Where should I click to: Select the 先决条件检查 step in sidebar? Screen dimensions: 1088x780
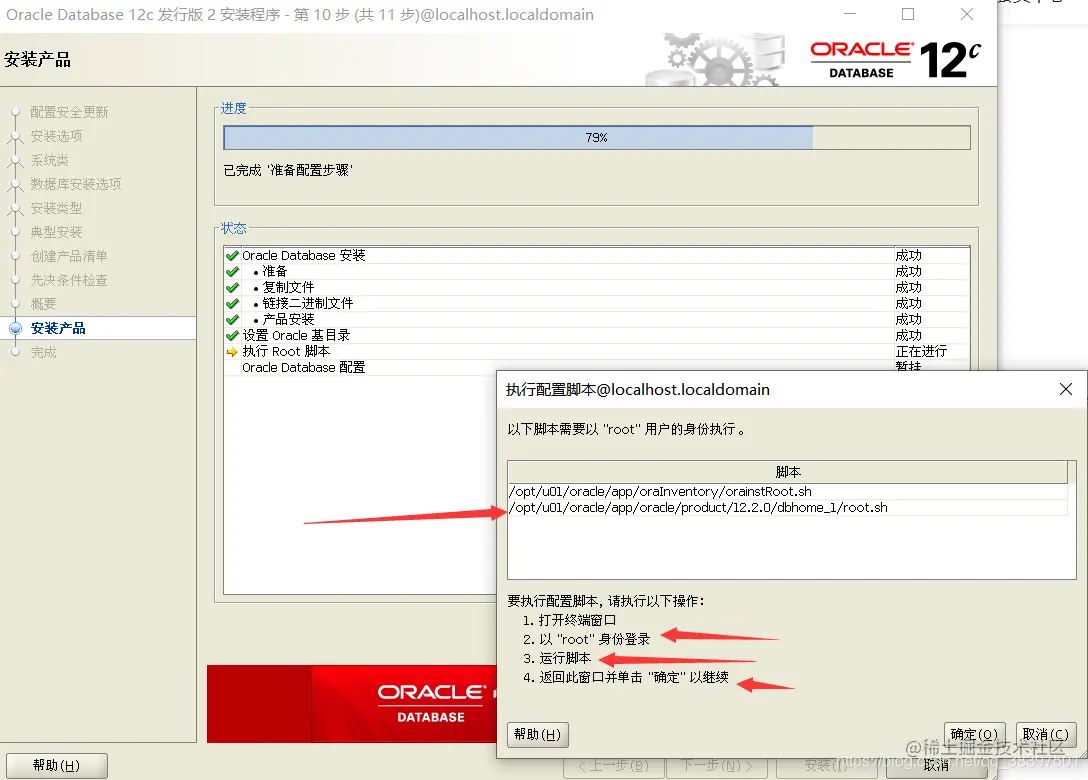(x=69, y=280)
